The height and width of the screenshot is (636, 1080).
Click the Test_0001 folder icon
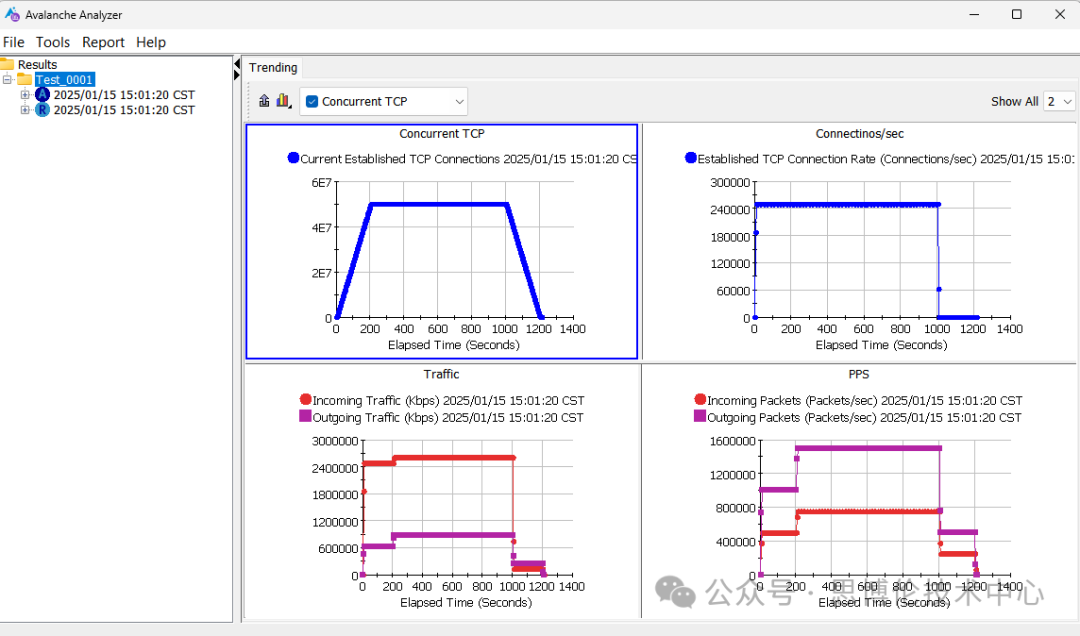coord(25,79)
